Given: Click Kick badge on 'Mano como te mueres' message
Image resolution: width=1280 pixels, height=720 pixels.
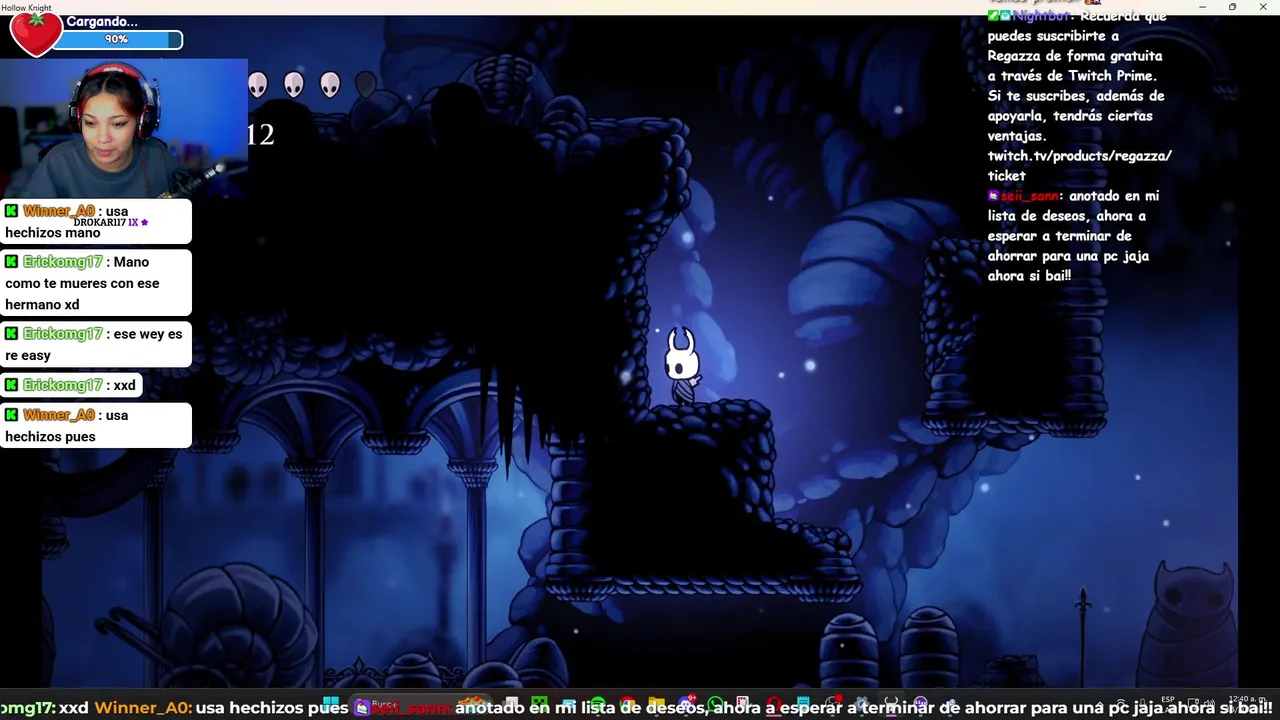Looking at the screenshot, I should click(x=11, y=262).
